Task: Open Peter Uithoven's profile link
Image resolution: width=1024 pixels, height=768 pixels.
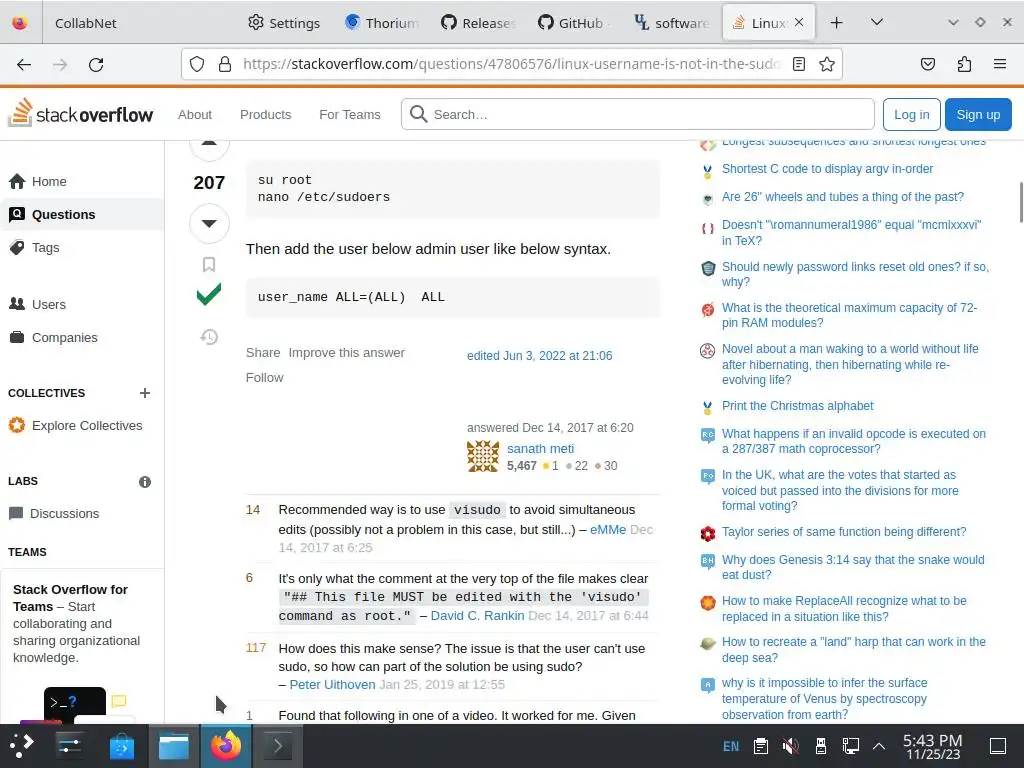Action: click(332, 684)
